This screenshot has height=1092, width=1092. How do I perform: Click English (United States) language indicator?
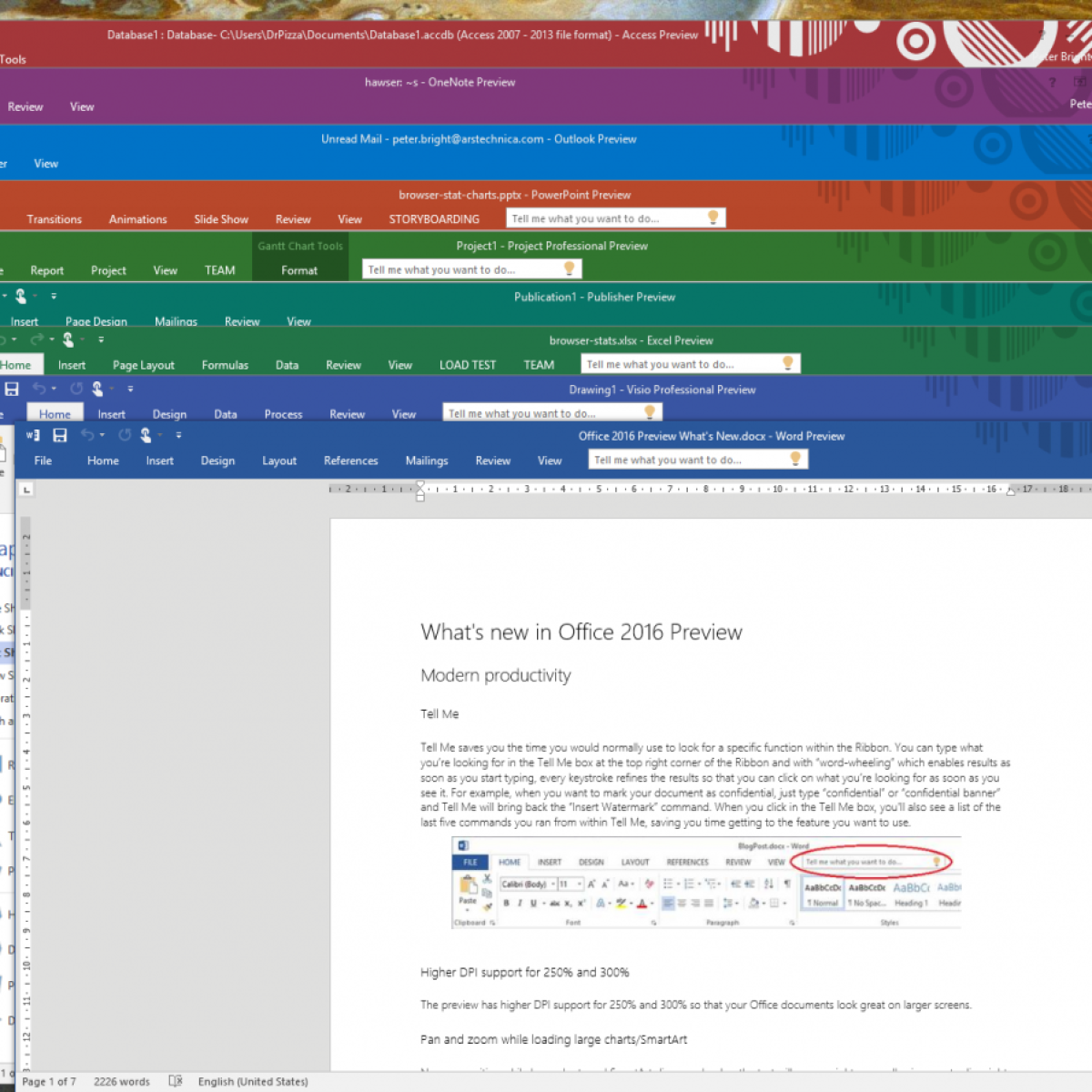tap(253, 1081)
